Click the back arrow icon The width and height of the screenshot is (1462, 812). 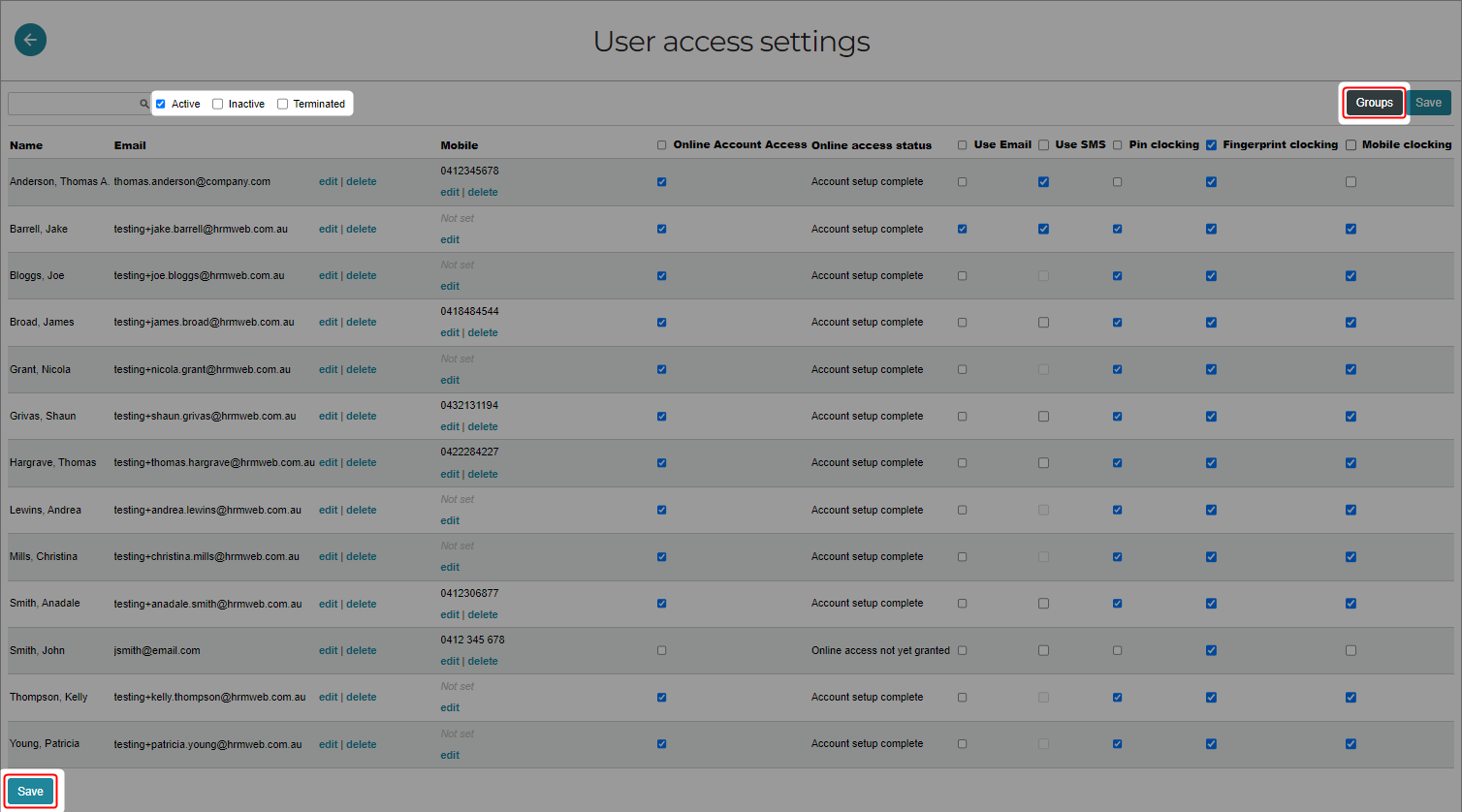click(30, 40)
